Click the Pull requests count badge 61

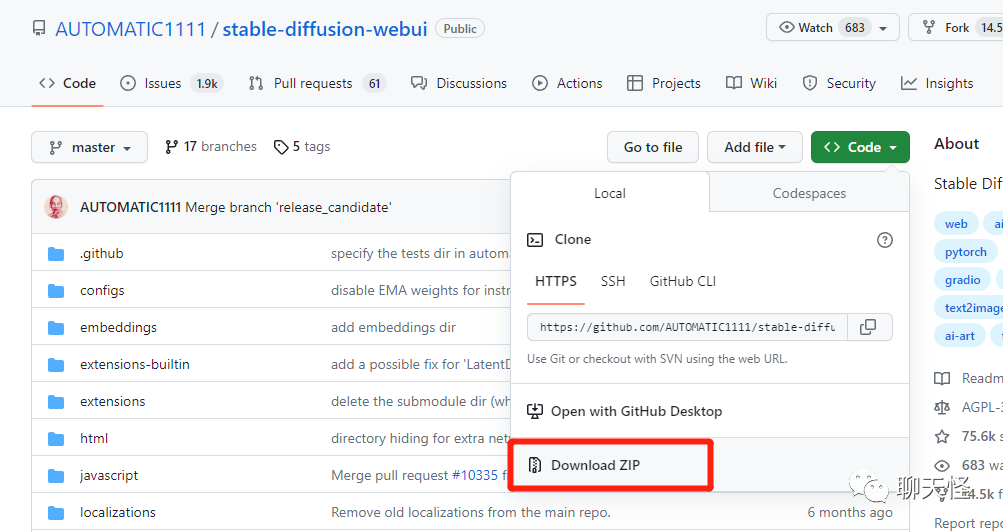374,84
